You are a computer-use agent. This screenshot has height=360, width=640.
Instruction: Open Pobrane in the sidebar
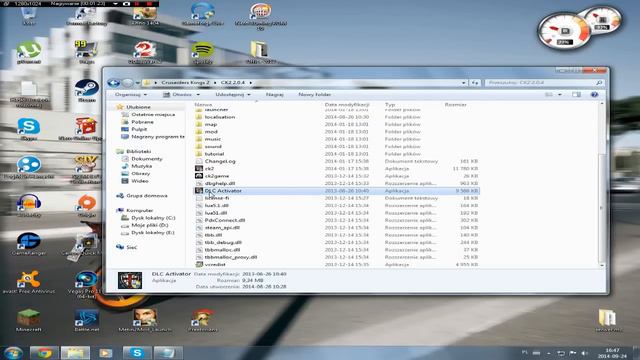(142, 122)
